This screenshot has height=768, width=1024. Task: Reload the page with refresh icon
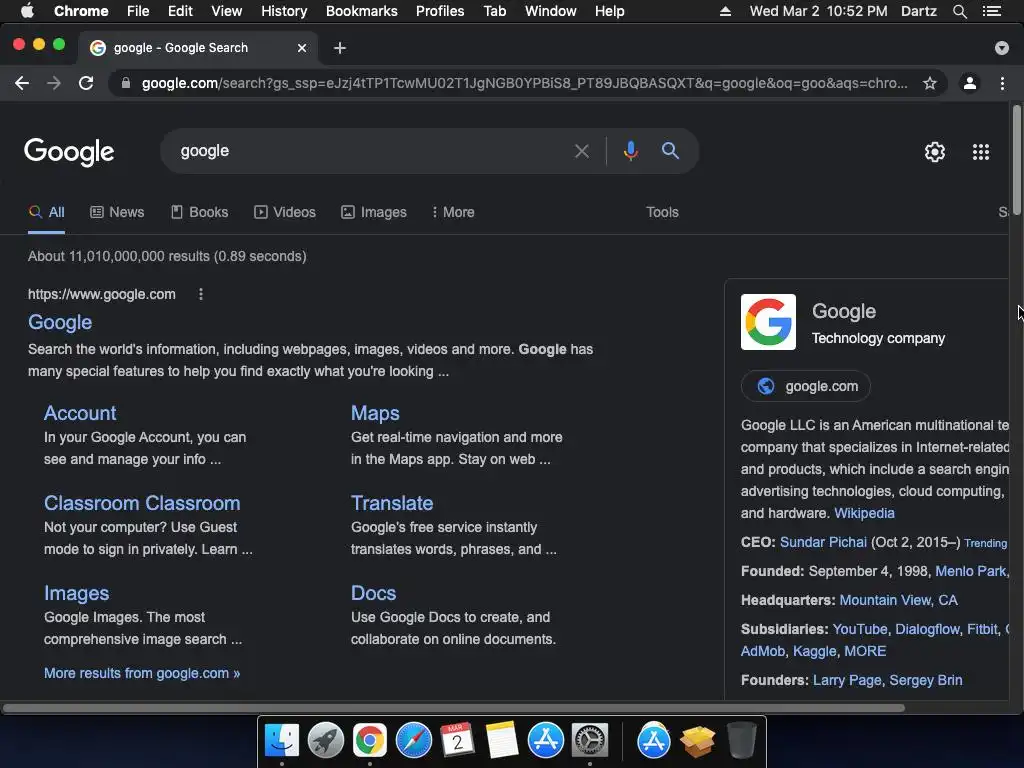86,83
